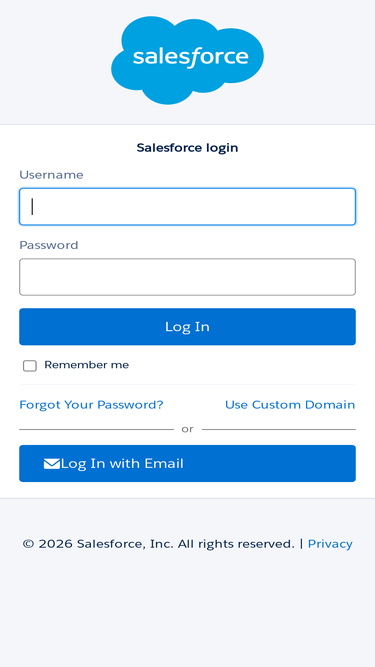375x667 pixels.
Task: Click the blinking text cursor in Username
Action: 32,207
